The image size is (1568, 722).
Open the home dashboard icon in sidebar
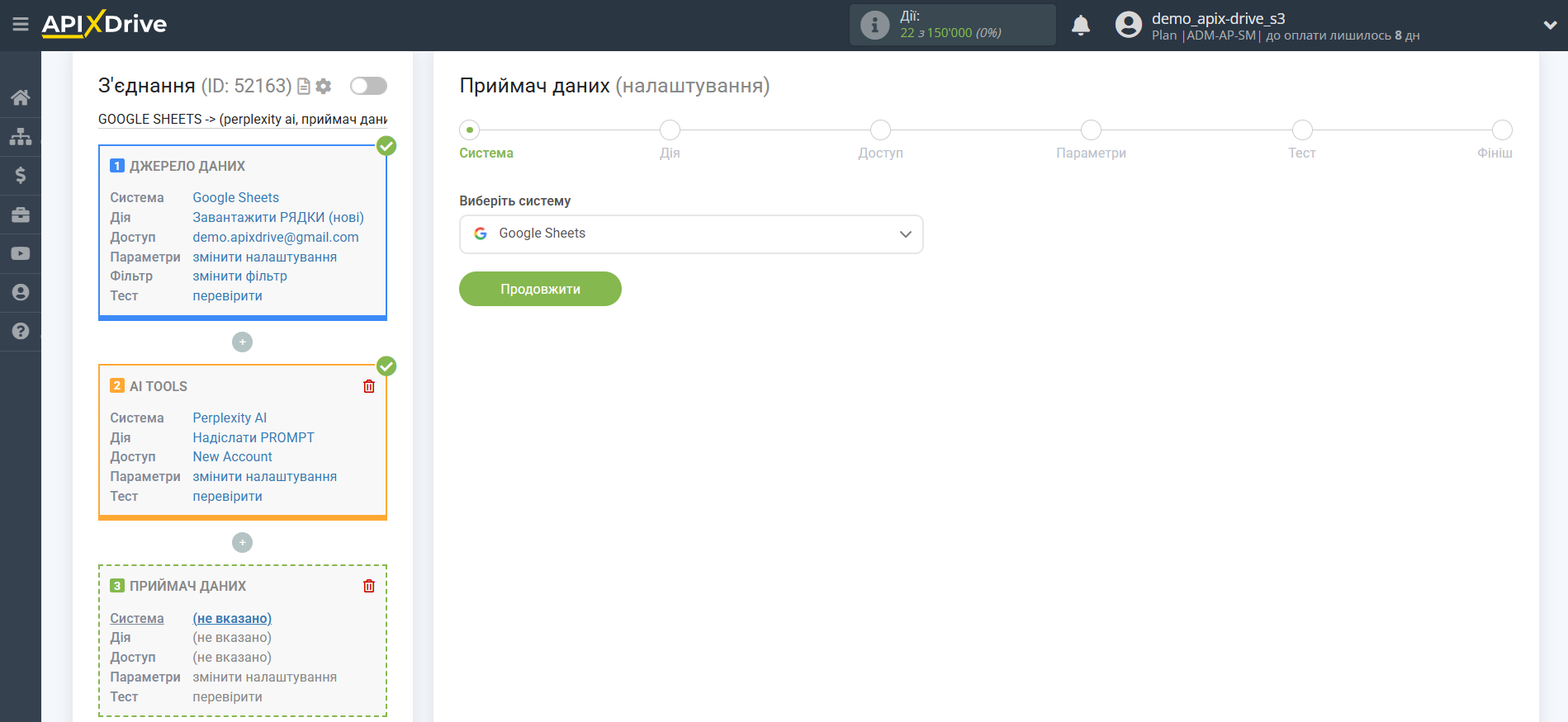pos(21,97)
